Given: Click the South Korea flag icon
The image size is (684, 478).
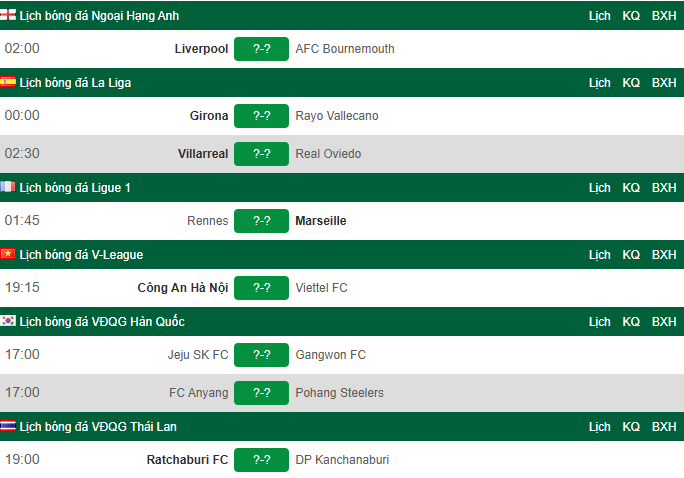Looking at the screenshot, I should [x=8, y=321].
